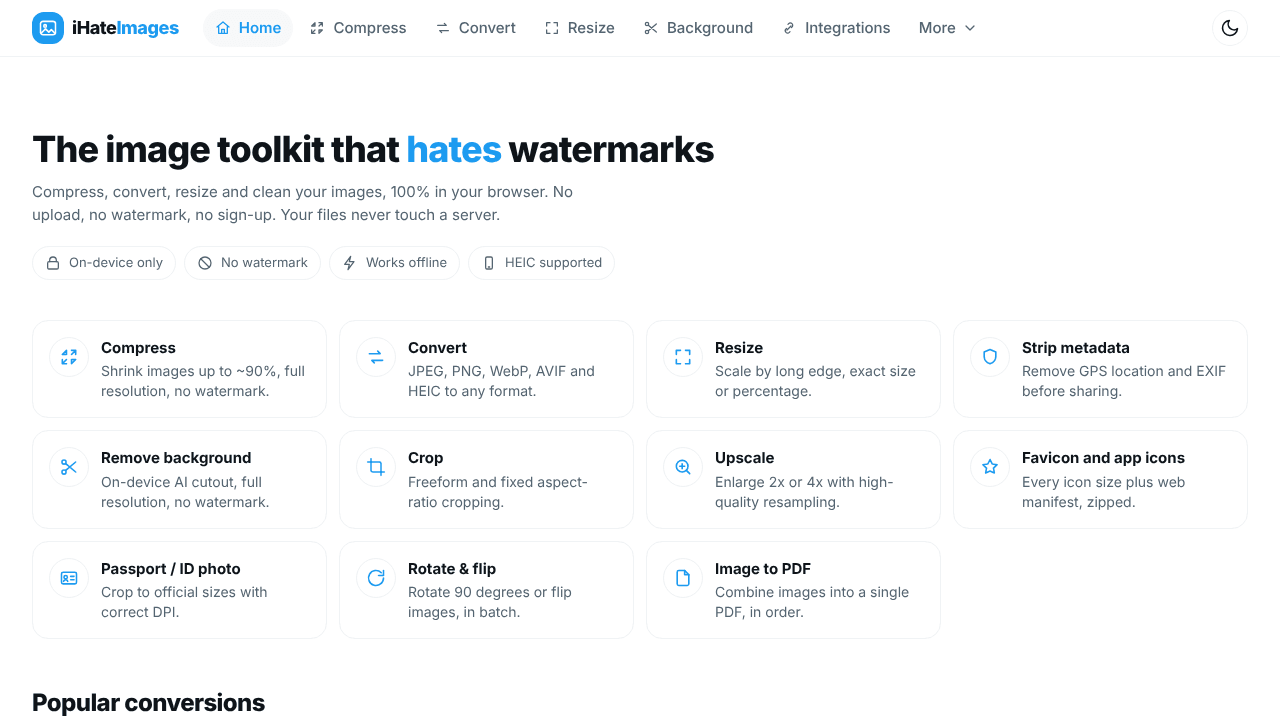This screenshot has height=720, width=1280.
Task: Open the Strip metadata card title
Action: (1076, 348)
